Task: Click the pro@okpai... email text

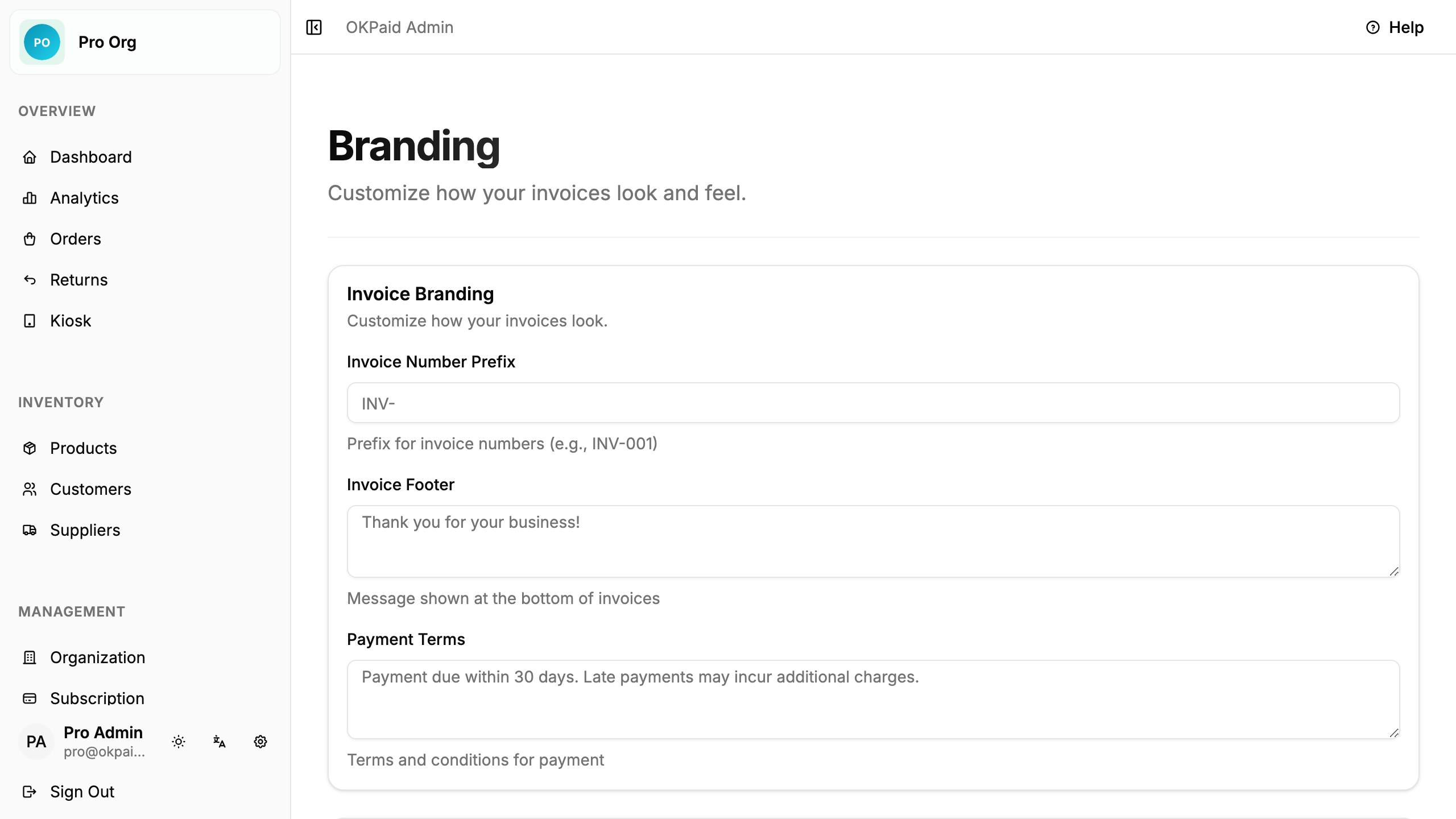Action: click(105, 751)
